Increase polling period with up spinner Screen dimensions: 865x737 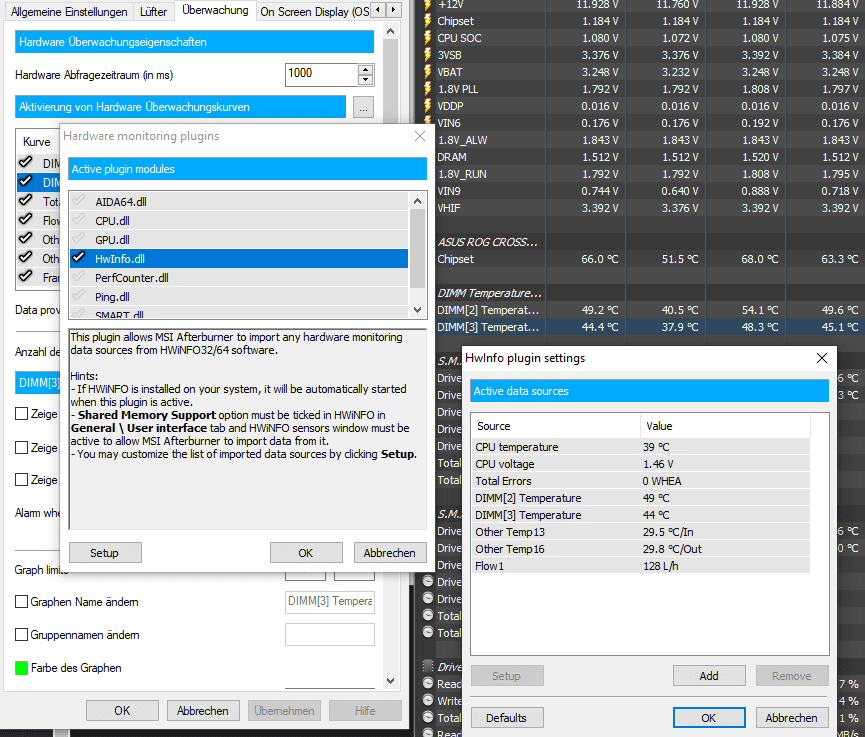click(365, 70)
